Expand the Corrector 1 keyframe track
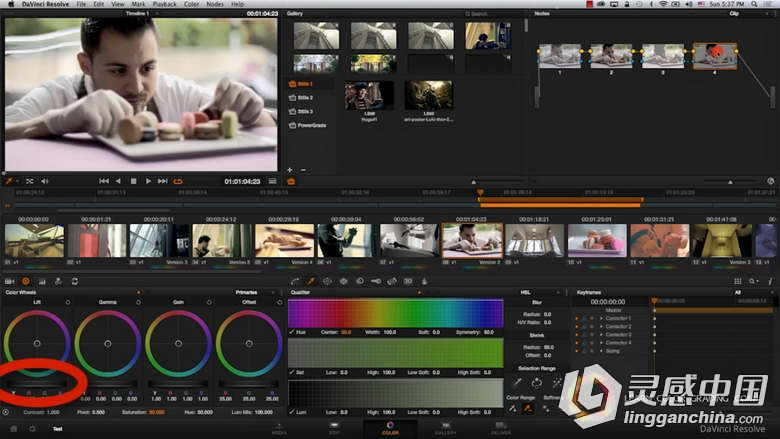The height and width of the screenshot is (439, 780). click(x=601, y=318)
